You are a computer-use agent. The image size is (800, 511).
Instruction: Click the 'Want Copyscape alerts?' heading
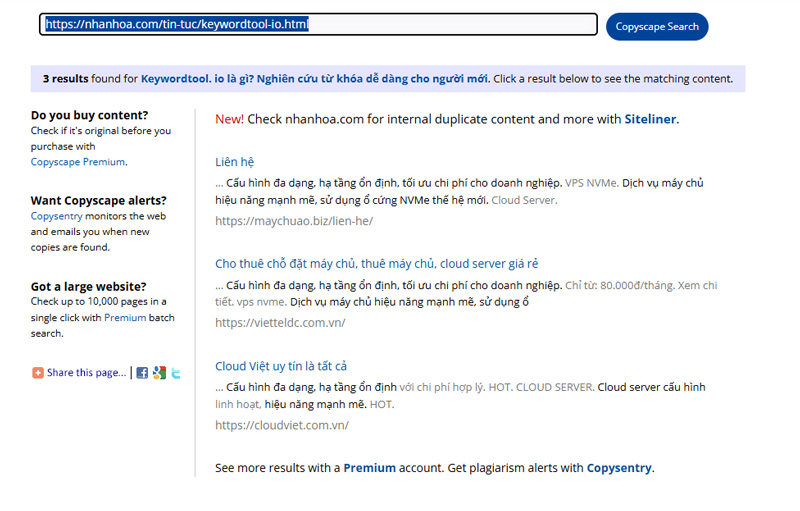coord(98,200)
